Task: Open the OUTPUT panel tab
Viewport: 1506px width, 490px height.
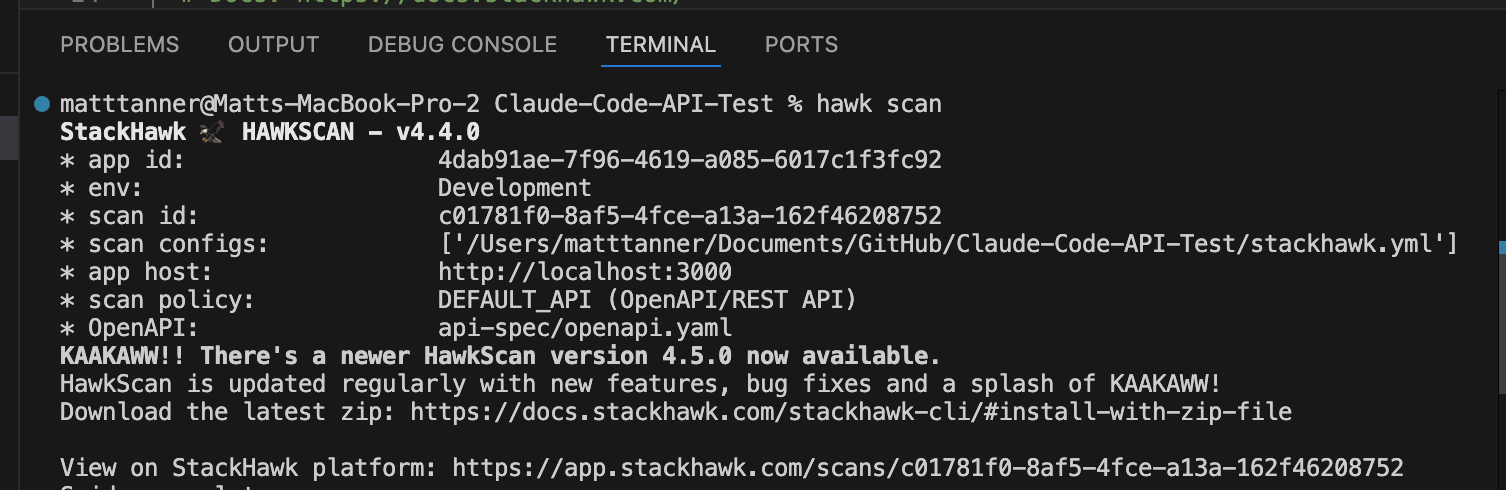Action: click(273, 45)
